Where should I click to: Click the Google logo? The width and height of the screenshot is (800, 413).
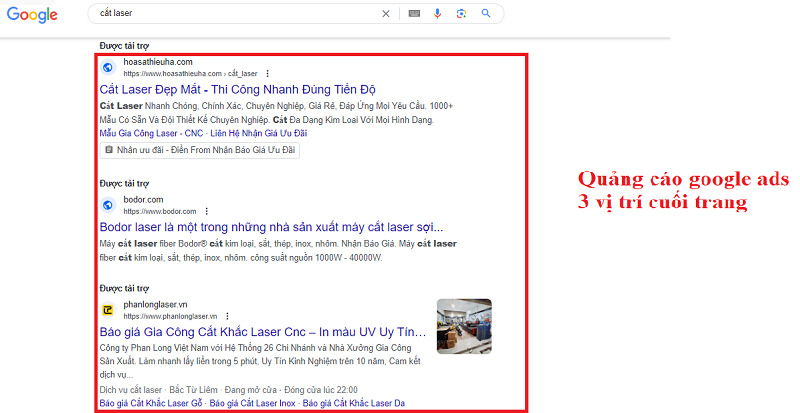(32, 14)
